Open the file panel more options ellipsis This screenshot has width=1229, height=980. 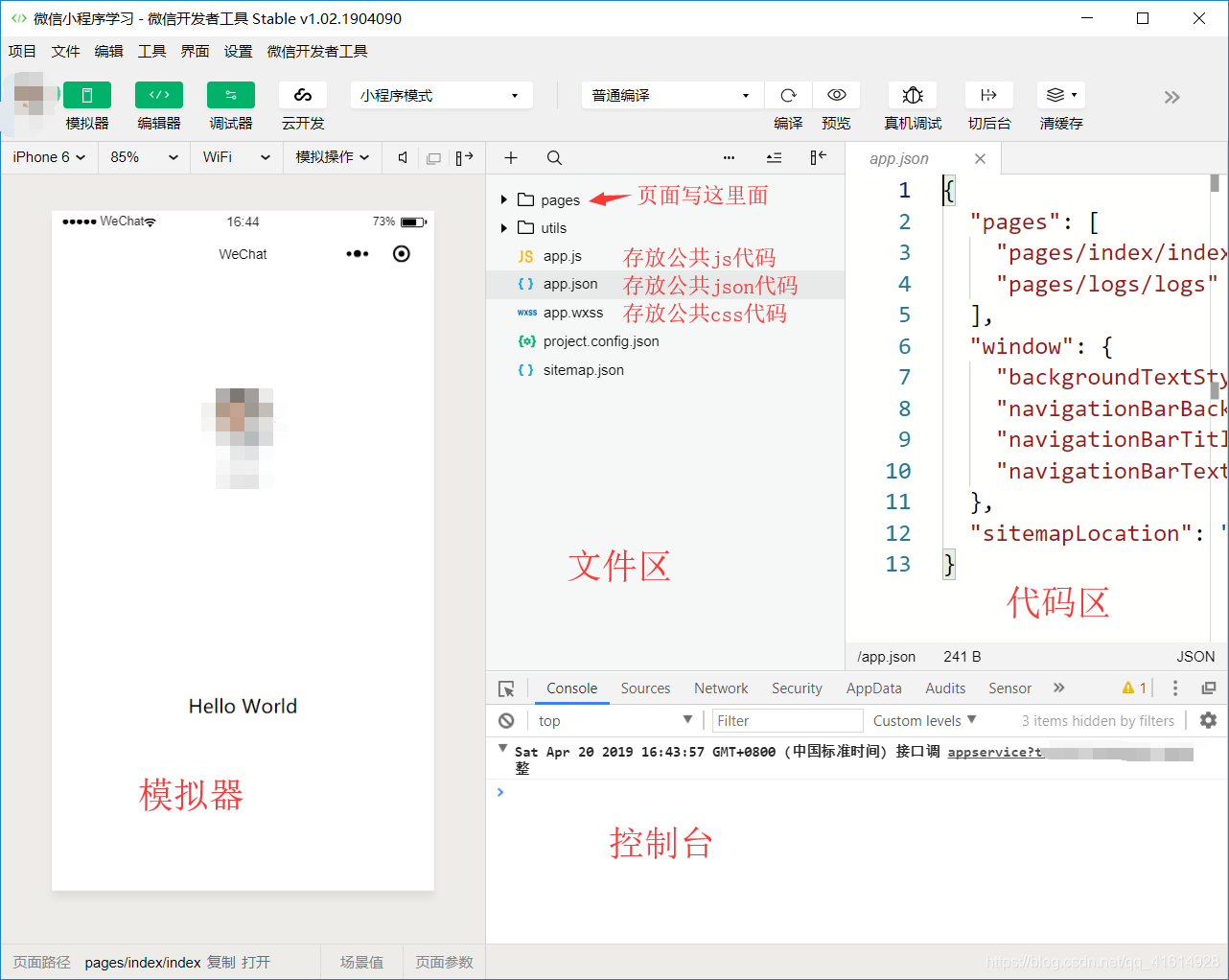pyautogui.click(x=729, y=157)
